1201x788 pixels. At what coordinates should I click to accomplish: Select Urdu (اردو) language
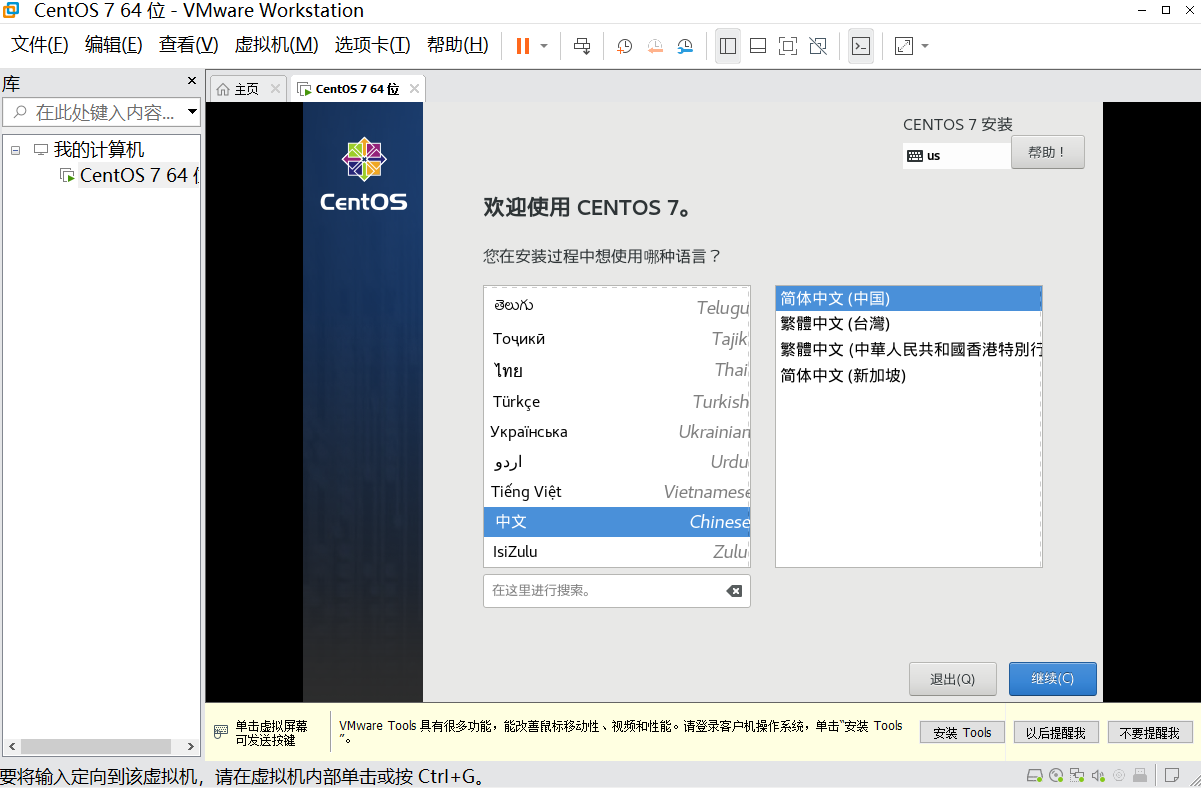[x=617, y=462]
